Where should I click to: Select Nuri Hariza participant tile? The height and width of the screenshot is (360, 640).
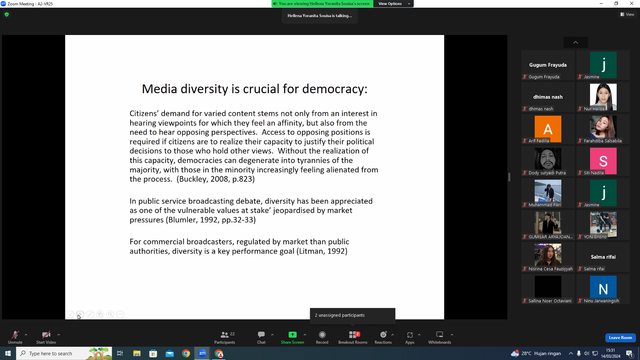coord(603,97)
